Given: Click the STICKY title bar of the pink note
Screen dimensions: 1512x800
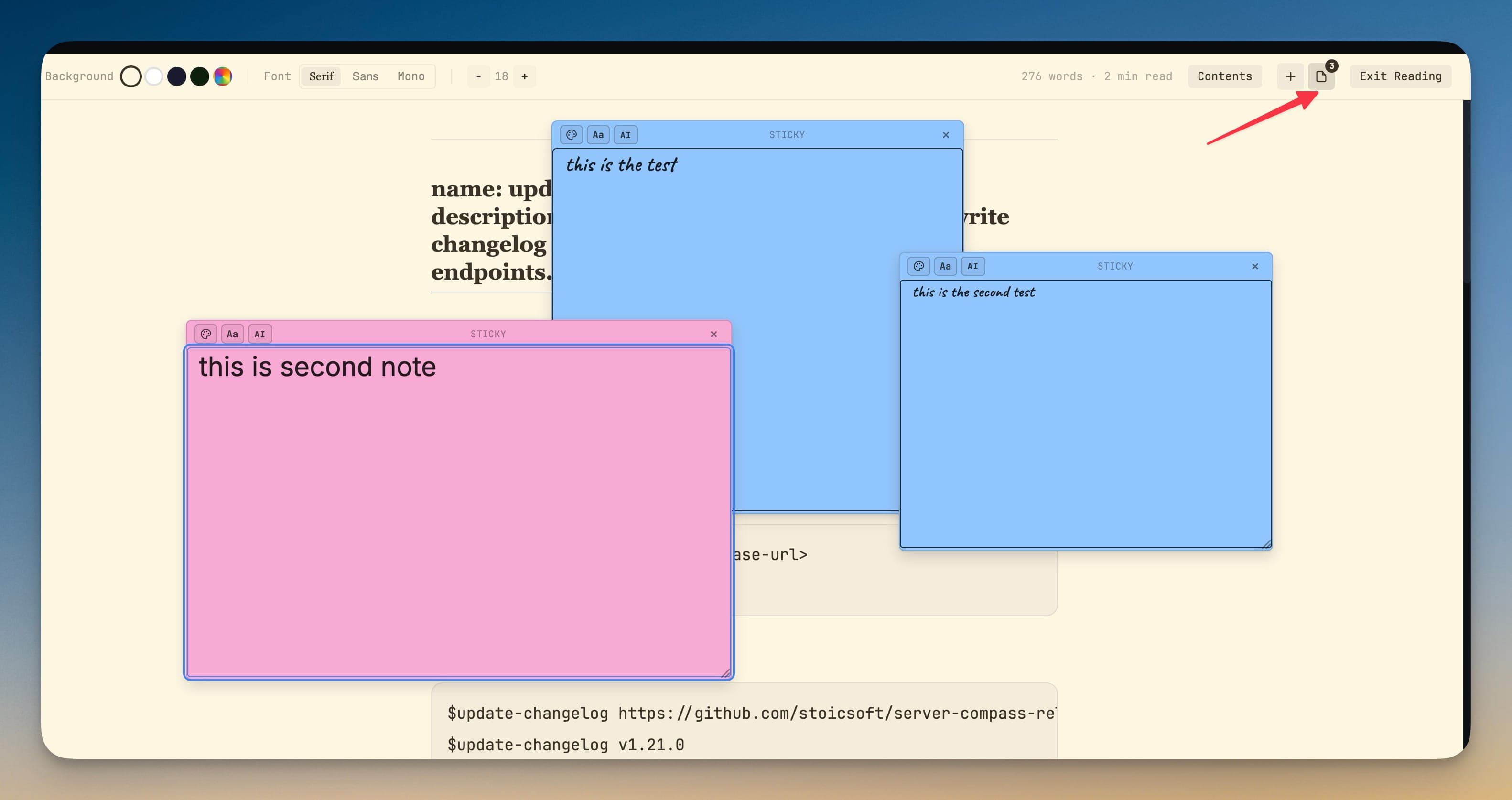Looking at the screenshot, I should tap(488, 334).
